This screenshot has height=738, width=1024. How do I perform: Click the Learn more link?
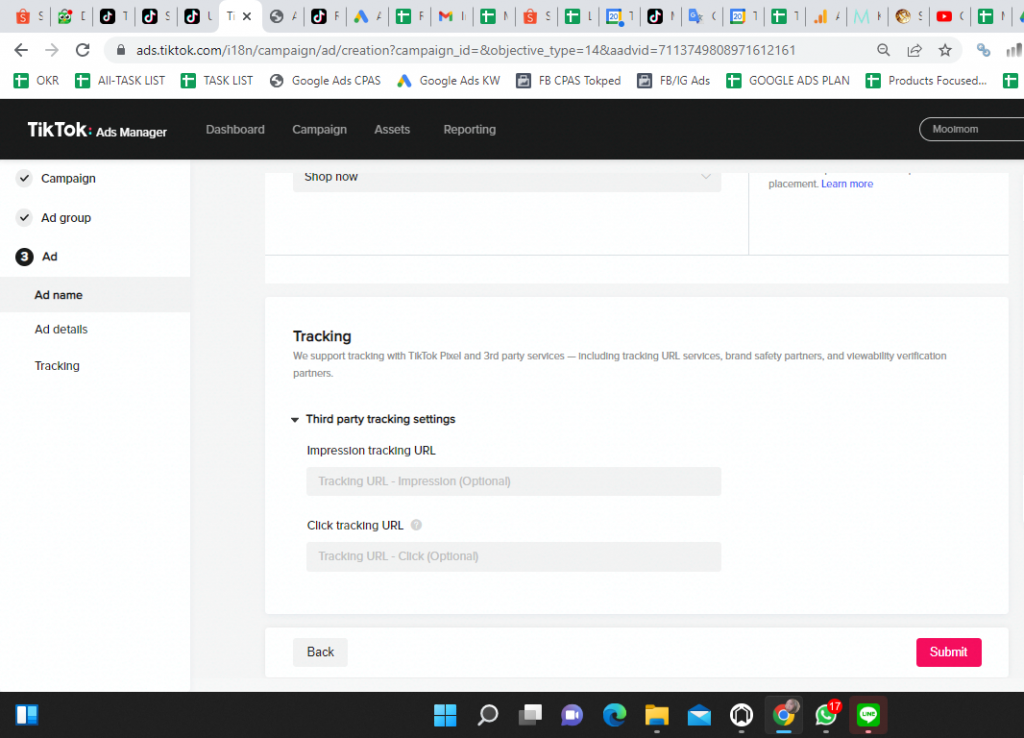(x=846, y=184)
